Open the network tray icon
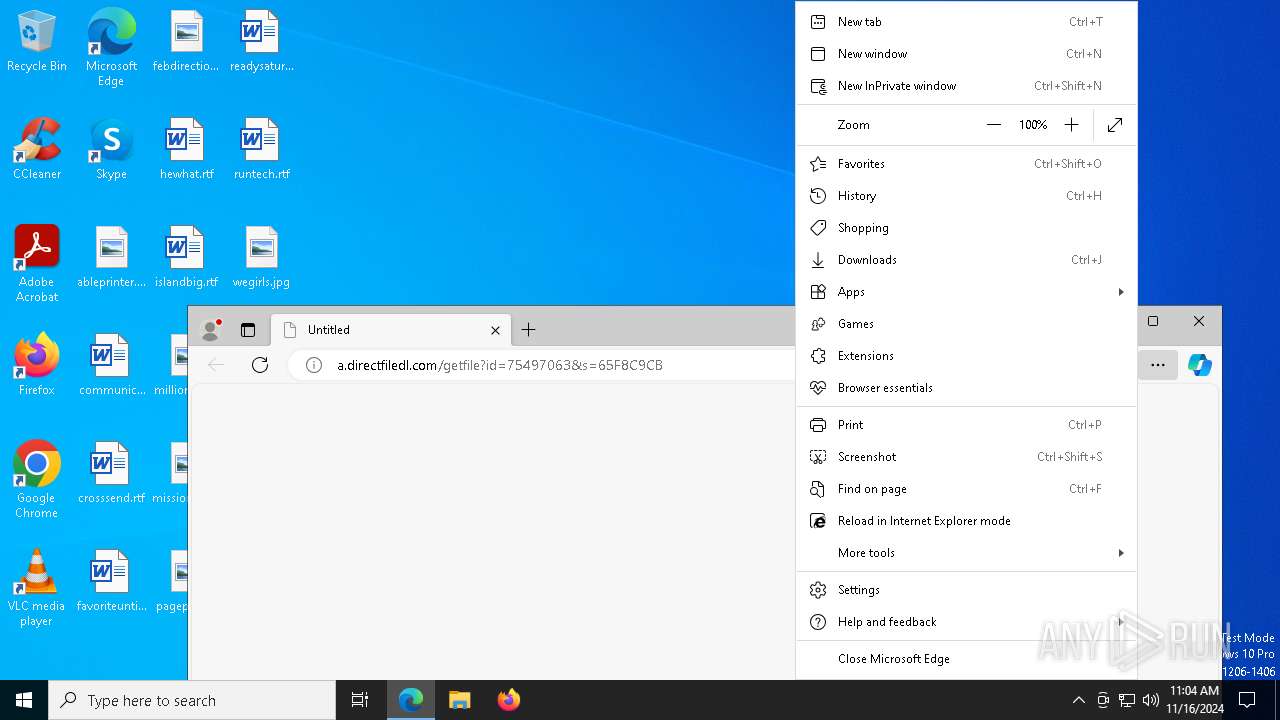This screenshot has height=720, width=1280. 1127,700
